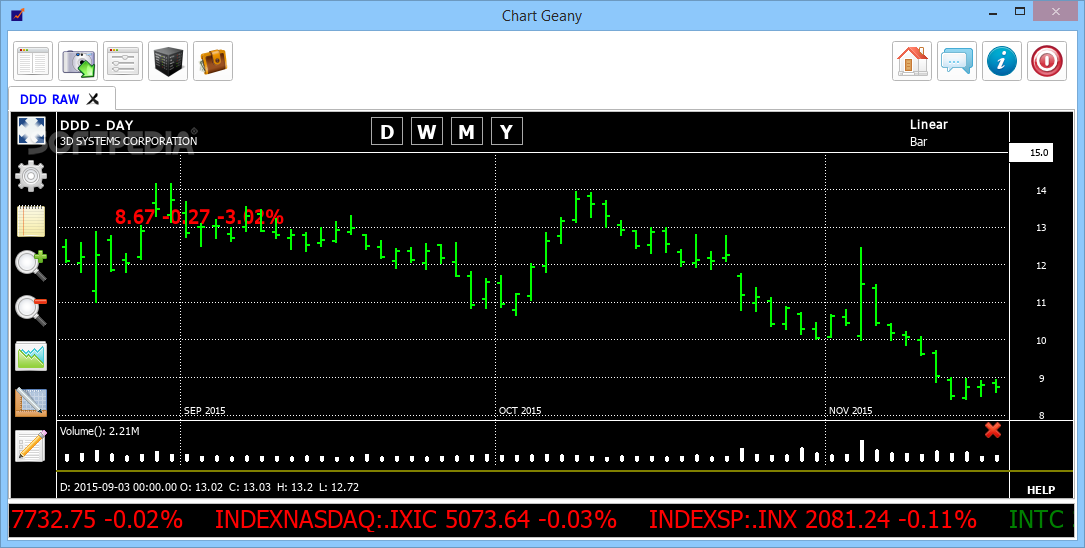Open the wallet portfolio icon
Image resolution: width=1085 pixels, height=548 pixels.
pos(212,61)
